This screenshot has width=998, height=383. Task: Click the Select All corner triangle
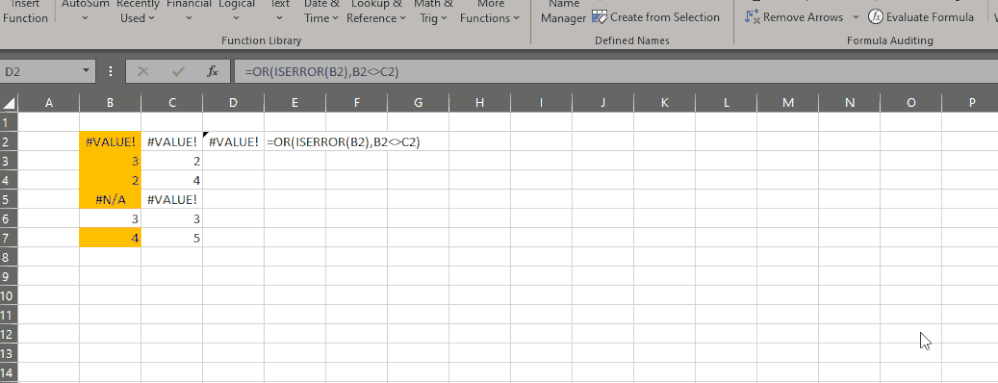[x=9, y=103]
